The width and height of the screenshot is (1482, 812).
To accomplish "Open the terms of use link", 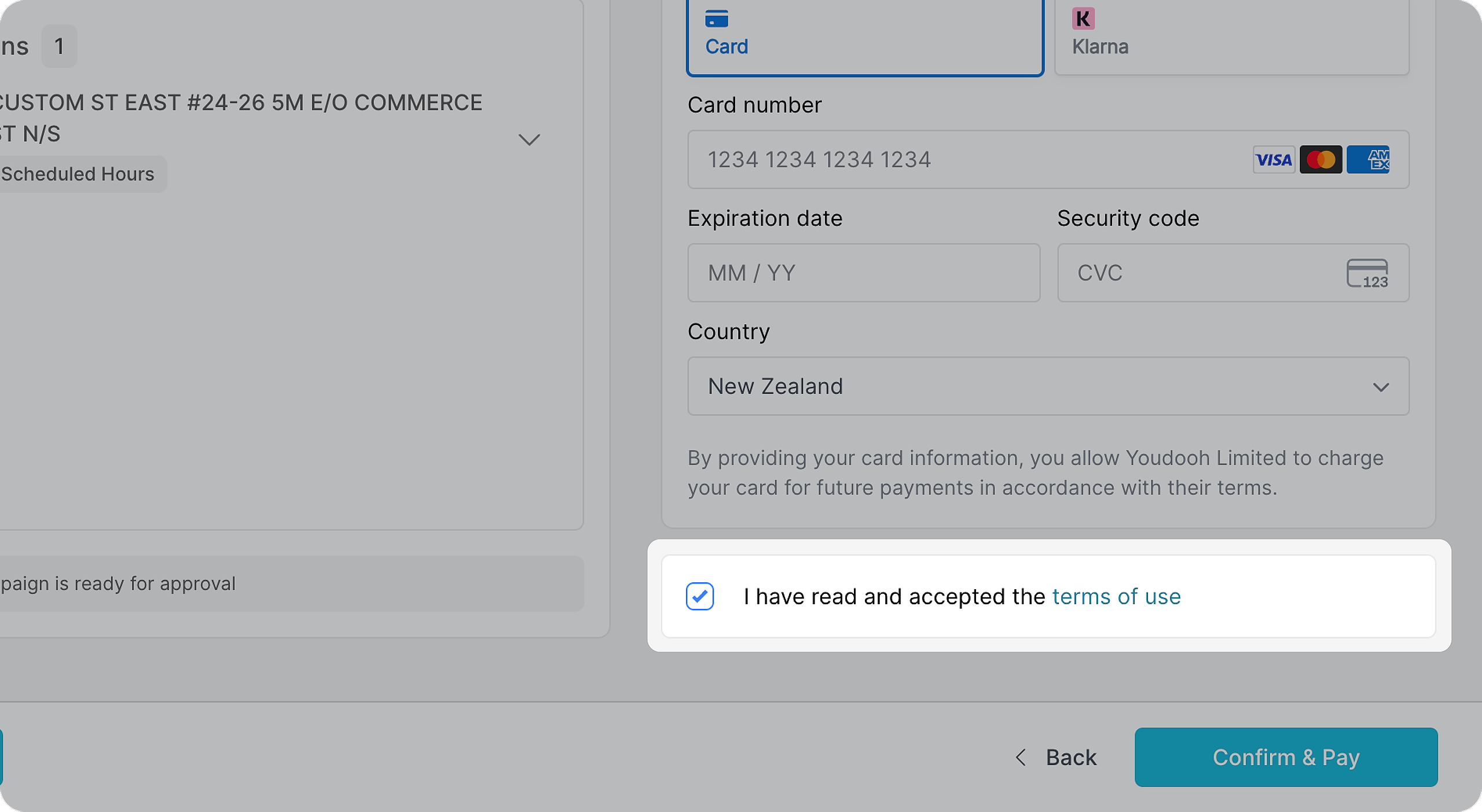I will [1116, 597].
